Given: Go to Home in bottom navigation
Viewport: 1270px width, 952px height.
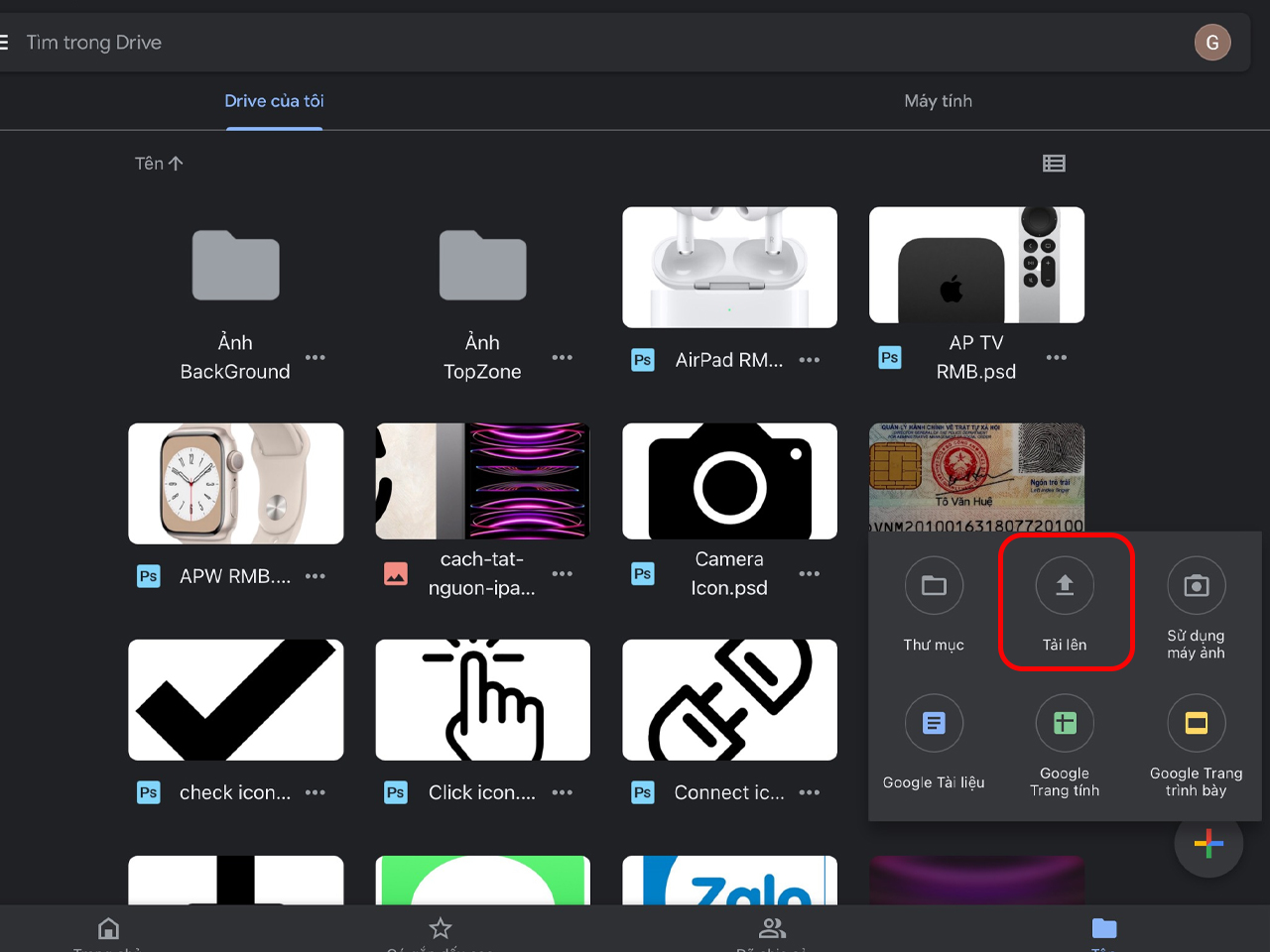Looking at the screenshot, I should pyautogui.click(x=108, y=930).
